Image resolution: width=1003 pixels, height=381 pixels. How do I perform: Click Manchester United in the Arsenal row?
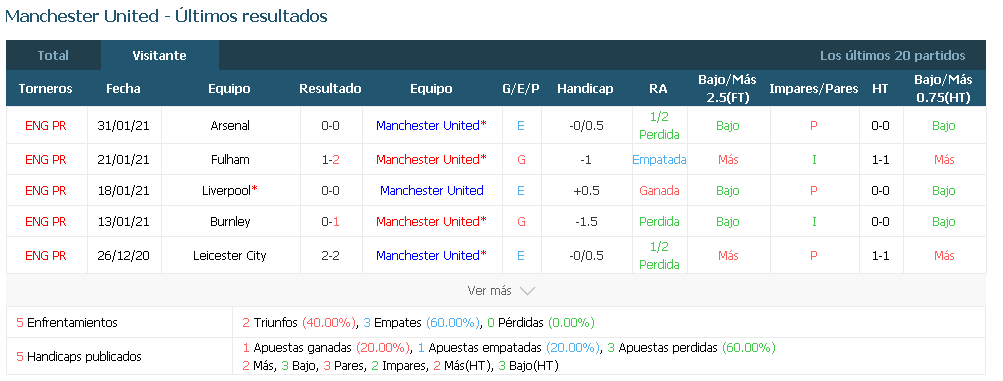pos(427,126)
